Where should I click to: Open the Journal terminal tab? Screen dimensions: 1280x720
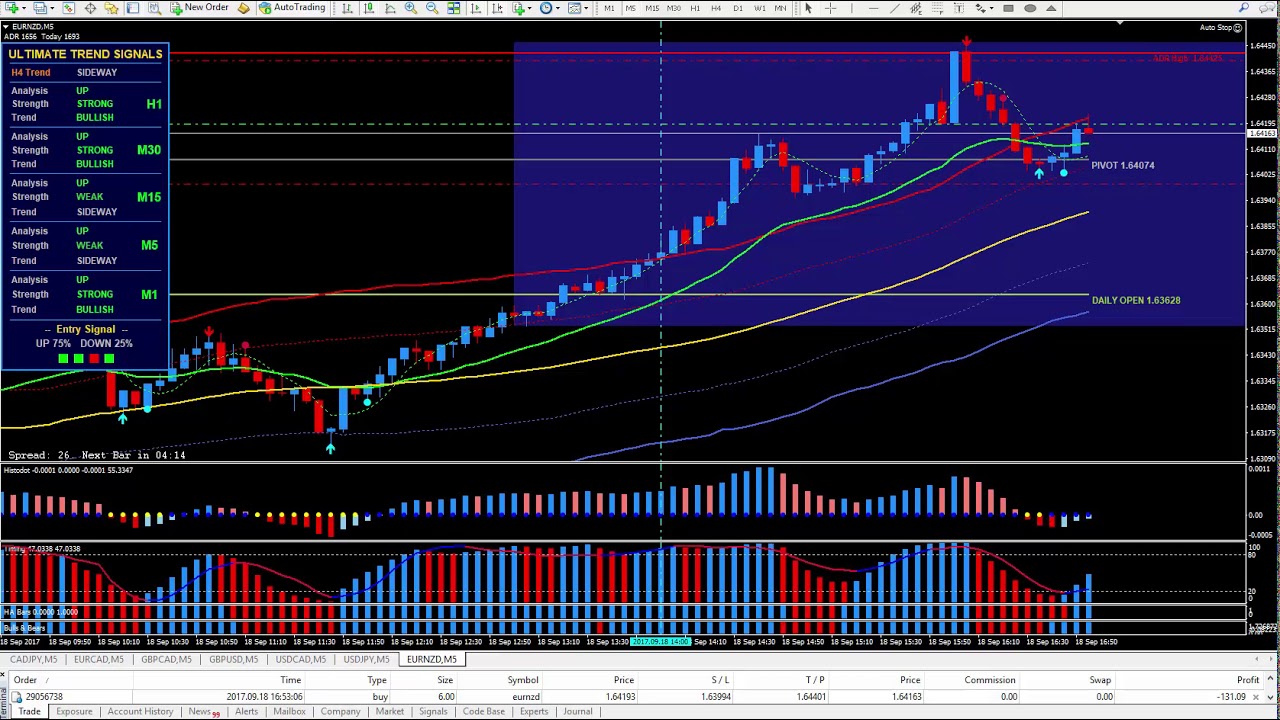(x=577, y=712)
